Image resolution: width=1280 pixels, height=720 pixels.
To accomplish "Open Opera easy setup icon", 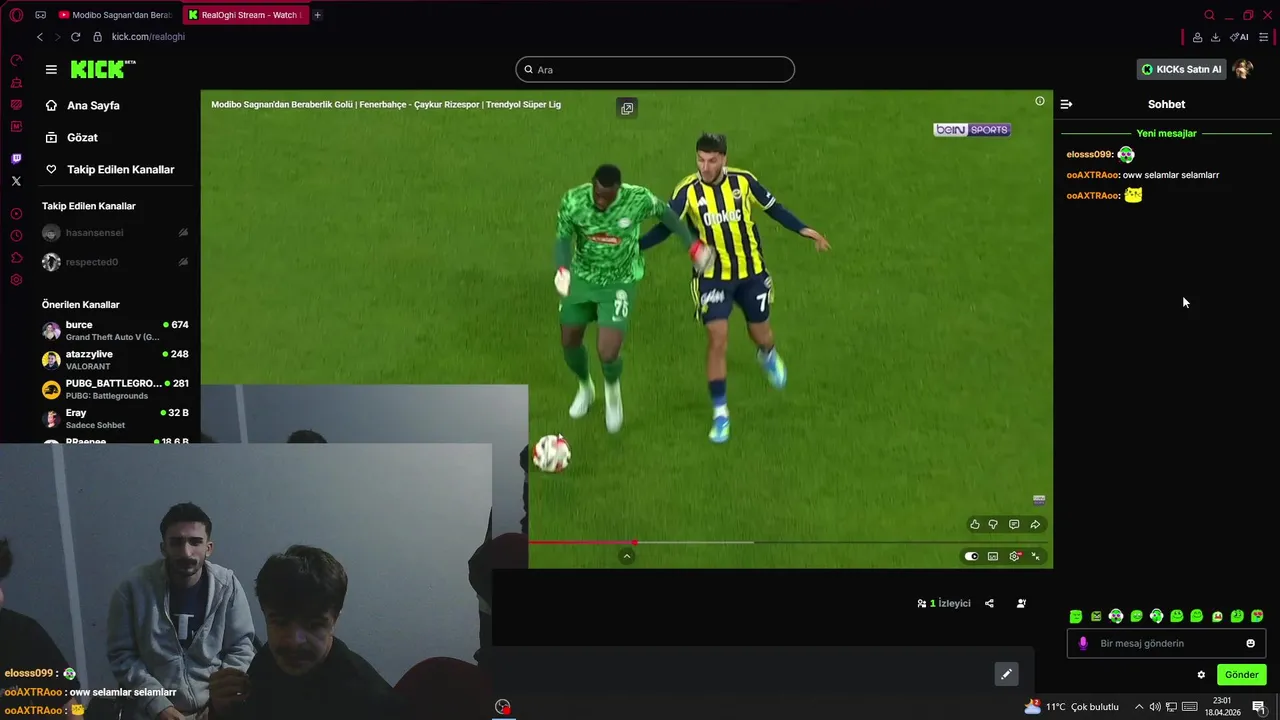I will click(x=1264, y=37).
